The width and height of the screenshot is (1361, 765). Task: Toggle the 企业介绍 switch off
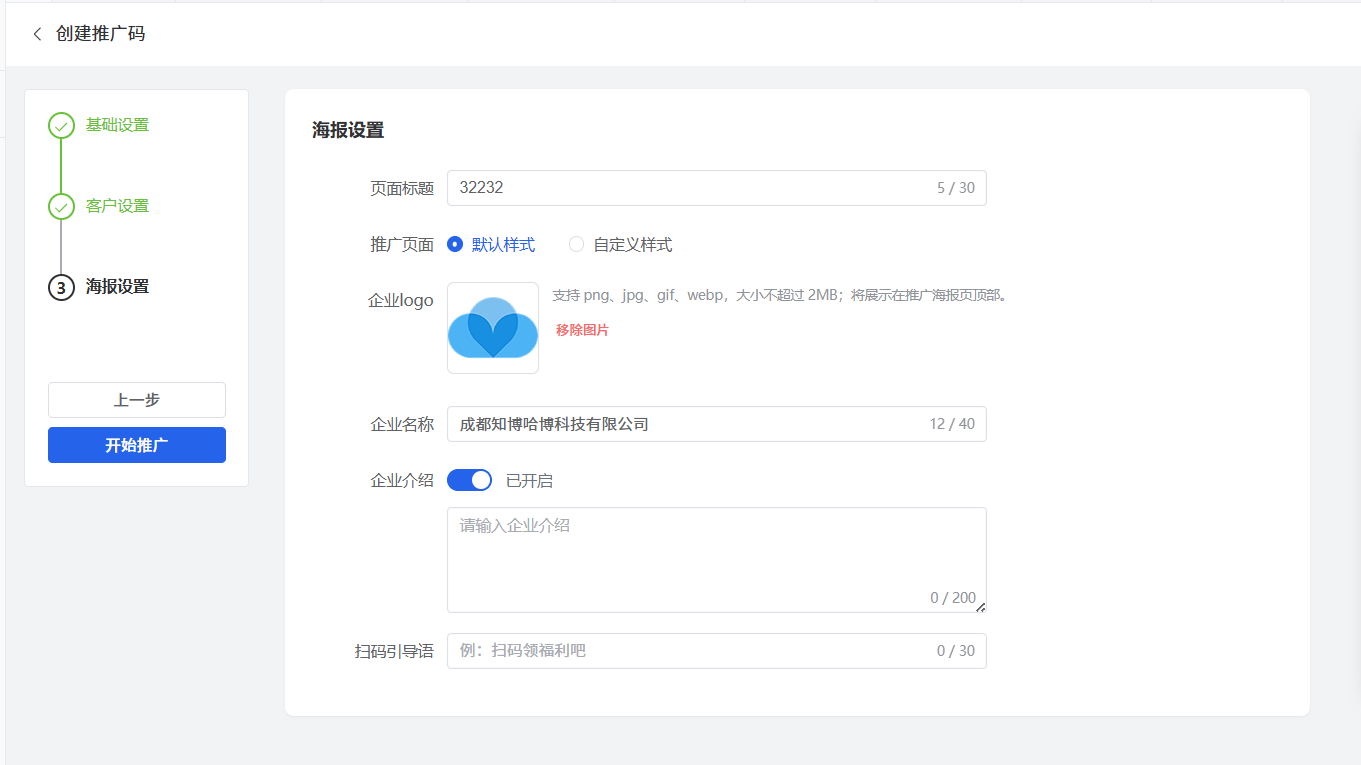point(469,480)
